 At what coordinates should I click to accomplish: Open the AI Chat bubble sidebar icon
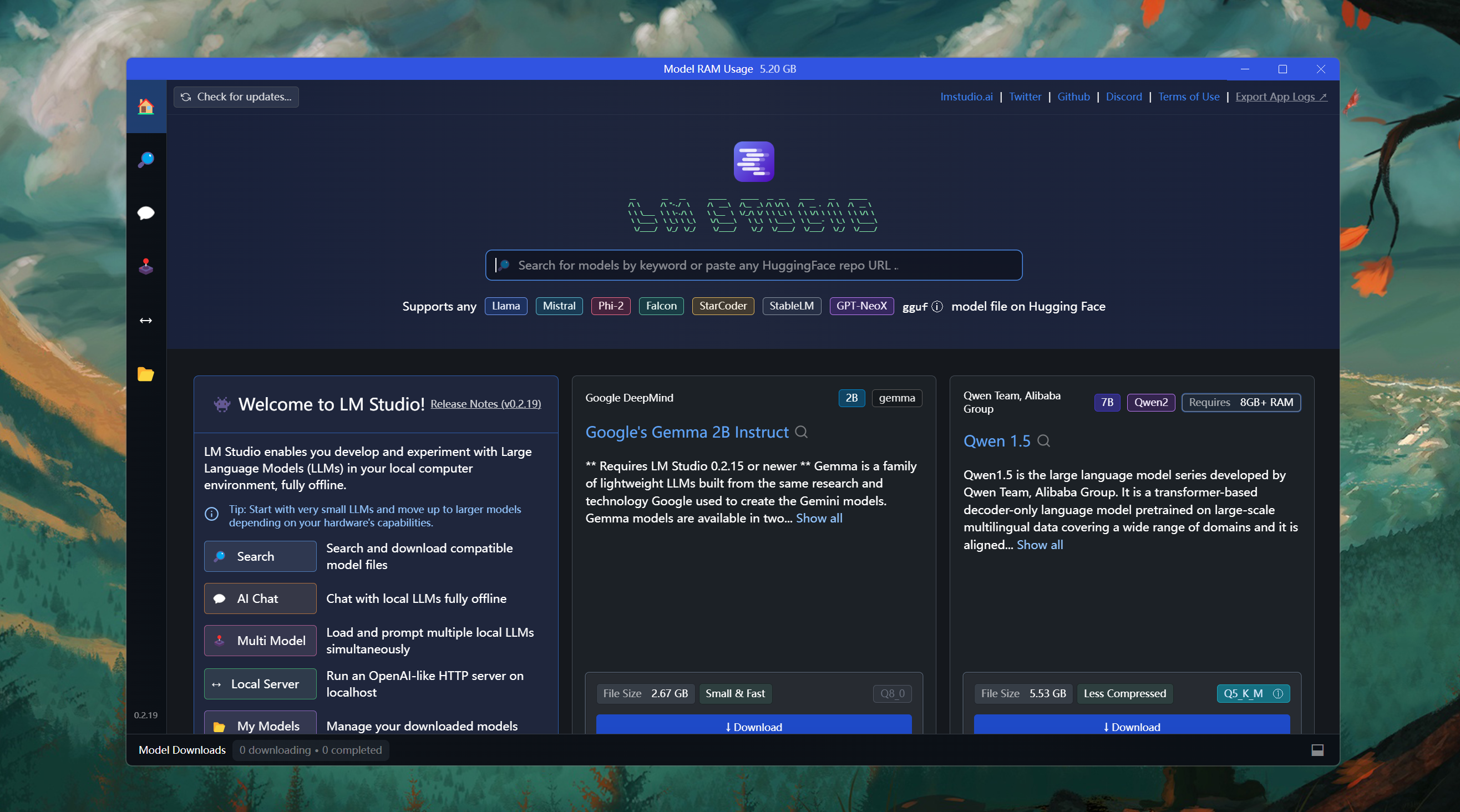point(146,213)
